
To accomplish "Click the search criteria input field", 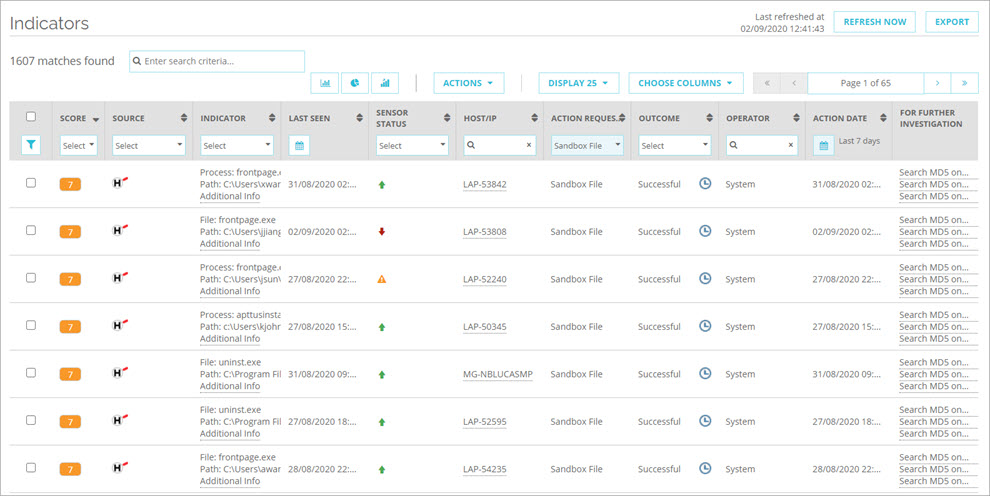I will tap(217, 61).
